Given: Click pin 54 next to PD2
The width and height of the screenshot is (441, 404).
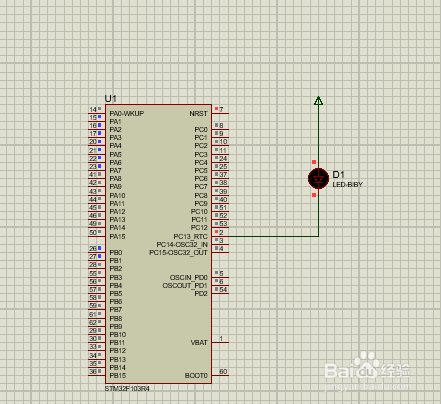Looking at the screenshot, I should pyautogui.click(x=223, y=289).
